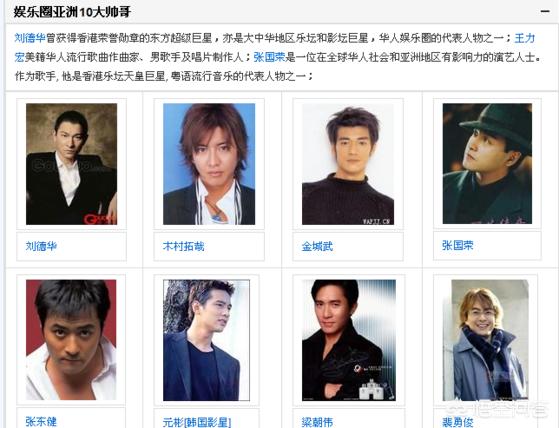Open the 元彬[韩国影星] caption link
The width and height of the screenshot is (559, 428).
coord(197,423)
